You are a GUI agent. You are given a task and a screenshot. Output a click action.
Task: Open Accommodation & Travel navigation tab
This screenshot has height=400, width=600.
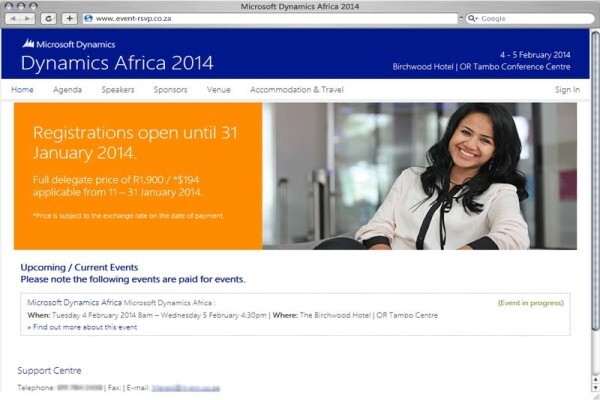pyautogui.click(x=297, y=90)
